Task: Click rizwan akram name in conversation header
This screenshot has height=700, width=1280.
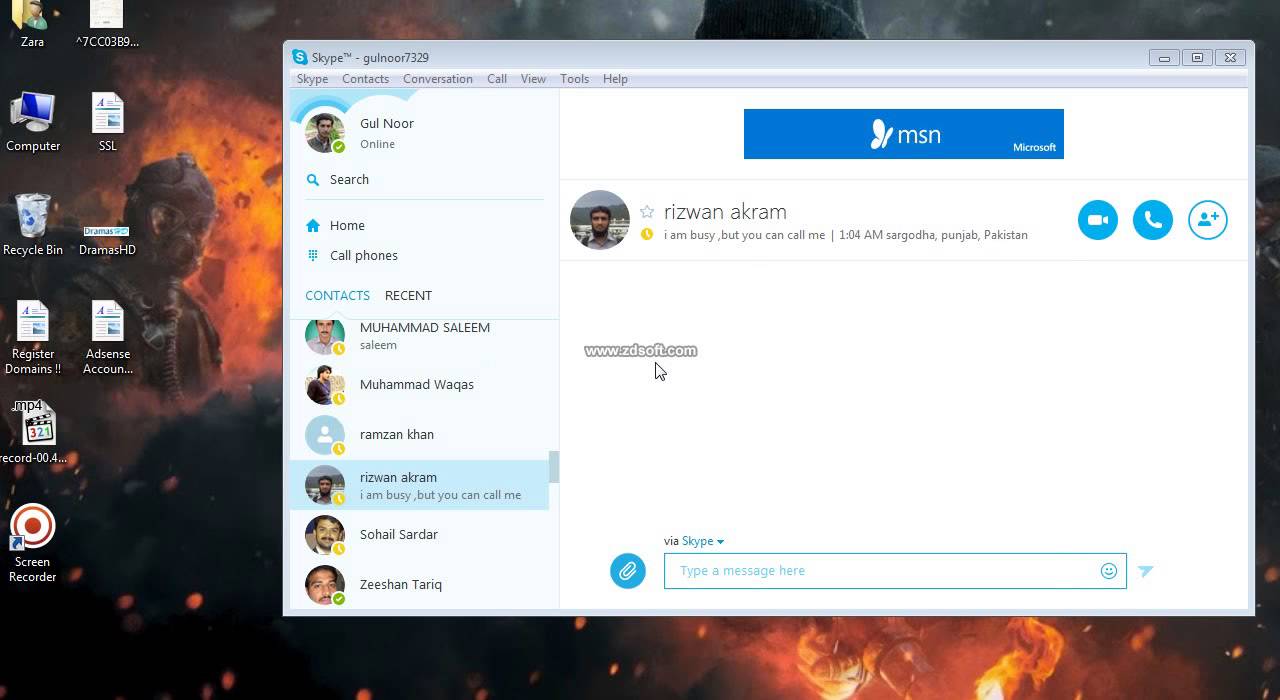Action: point(725,212)
